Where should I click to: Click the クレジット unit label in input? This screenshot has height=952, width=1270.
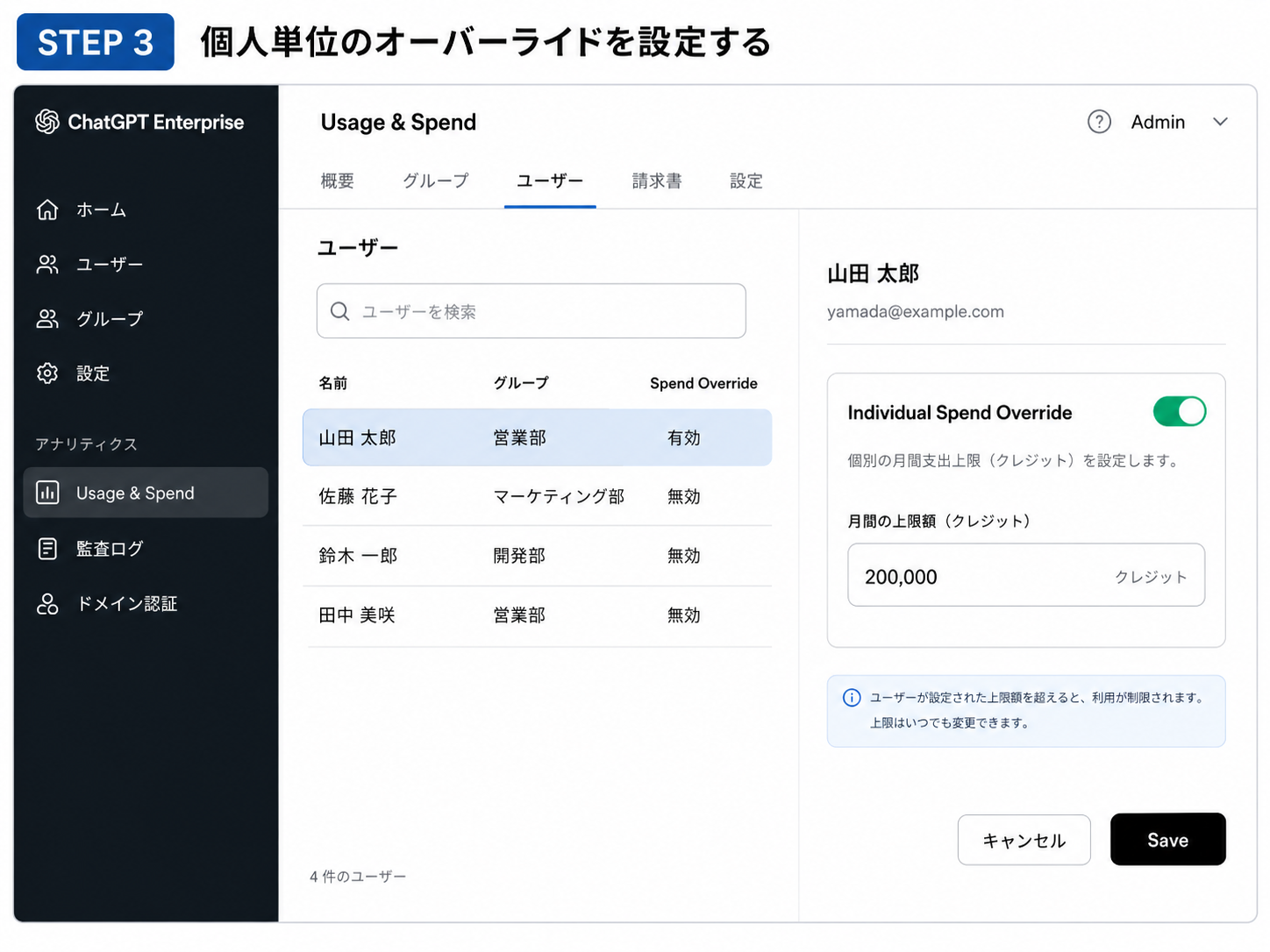click(1151, 577)
